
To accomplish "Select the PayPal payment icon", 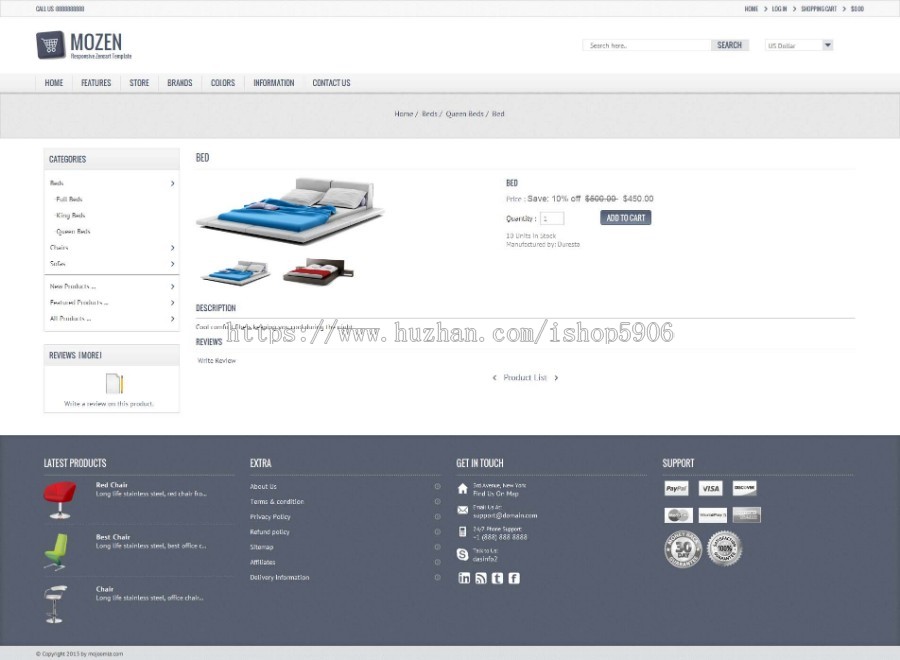I will pyautogui.click(x=675, y=488).
